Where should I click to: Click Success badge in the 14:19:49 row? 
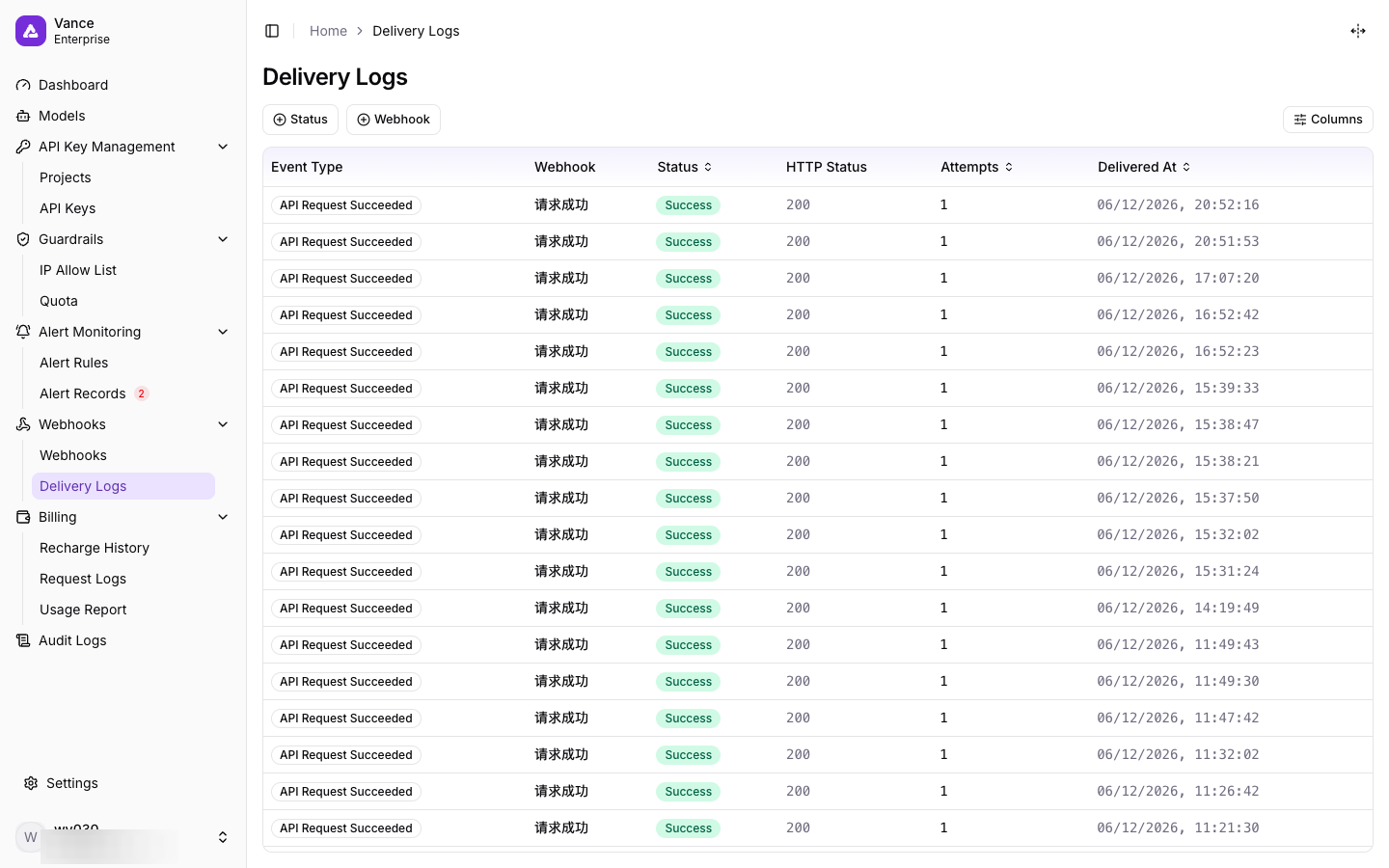689,609
